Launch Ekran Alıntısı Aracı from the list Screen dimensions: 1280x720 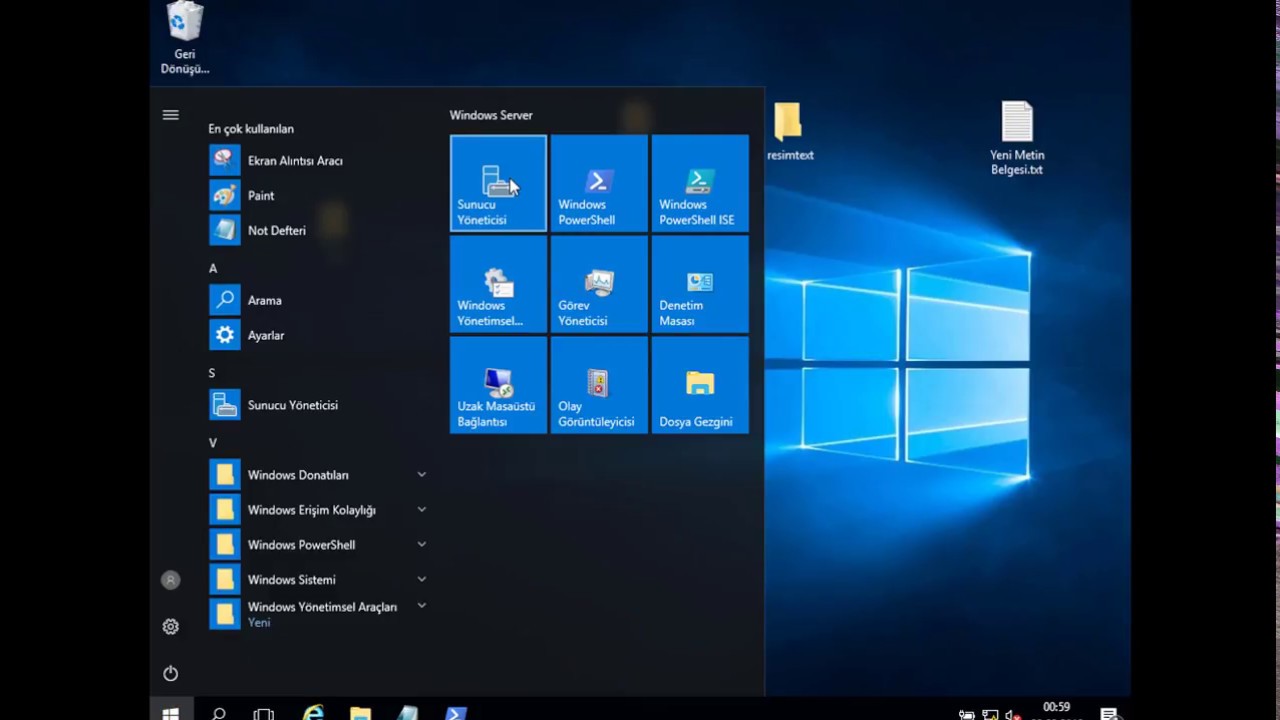[318, 160]
